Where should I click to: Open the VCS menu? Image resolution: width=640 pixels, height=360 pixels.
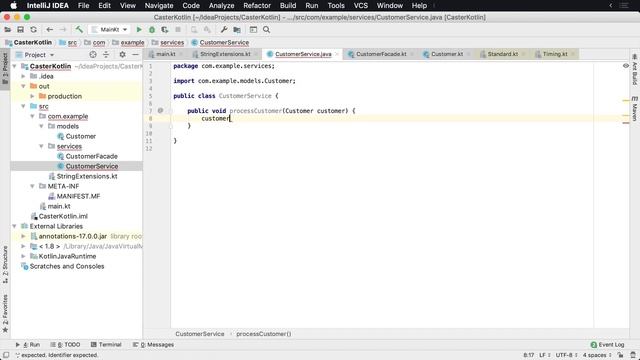point(360,6)
